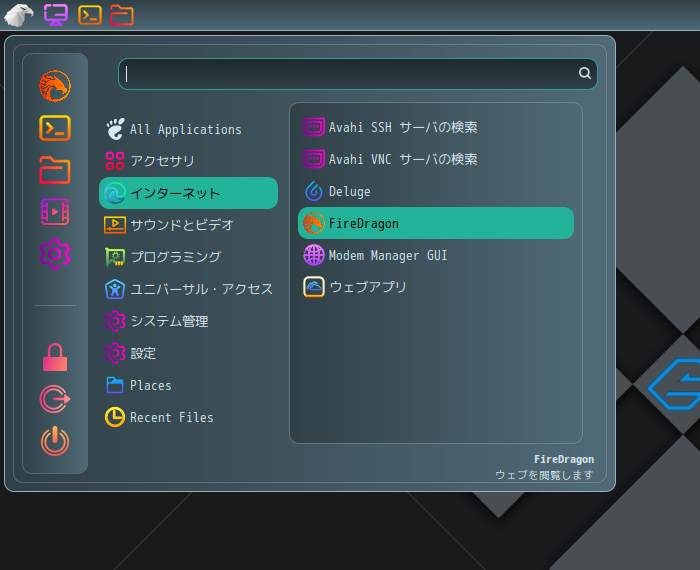
Task: Launch Avahi VNC サーバの検索
Action: click(436, 159)
